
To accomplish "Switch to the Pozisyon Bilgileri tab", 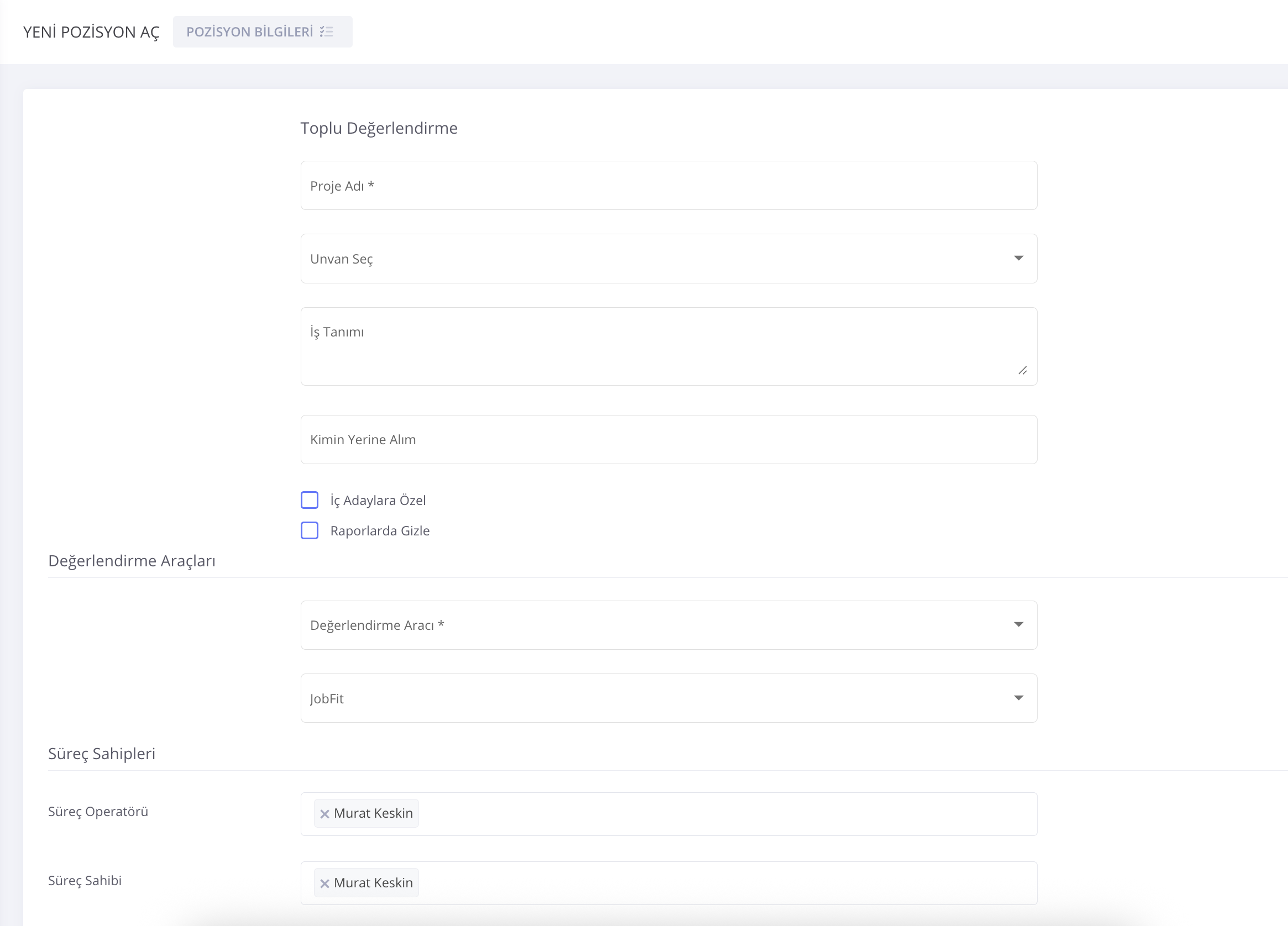I will click(250, 32).
